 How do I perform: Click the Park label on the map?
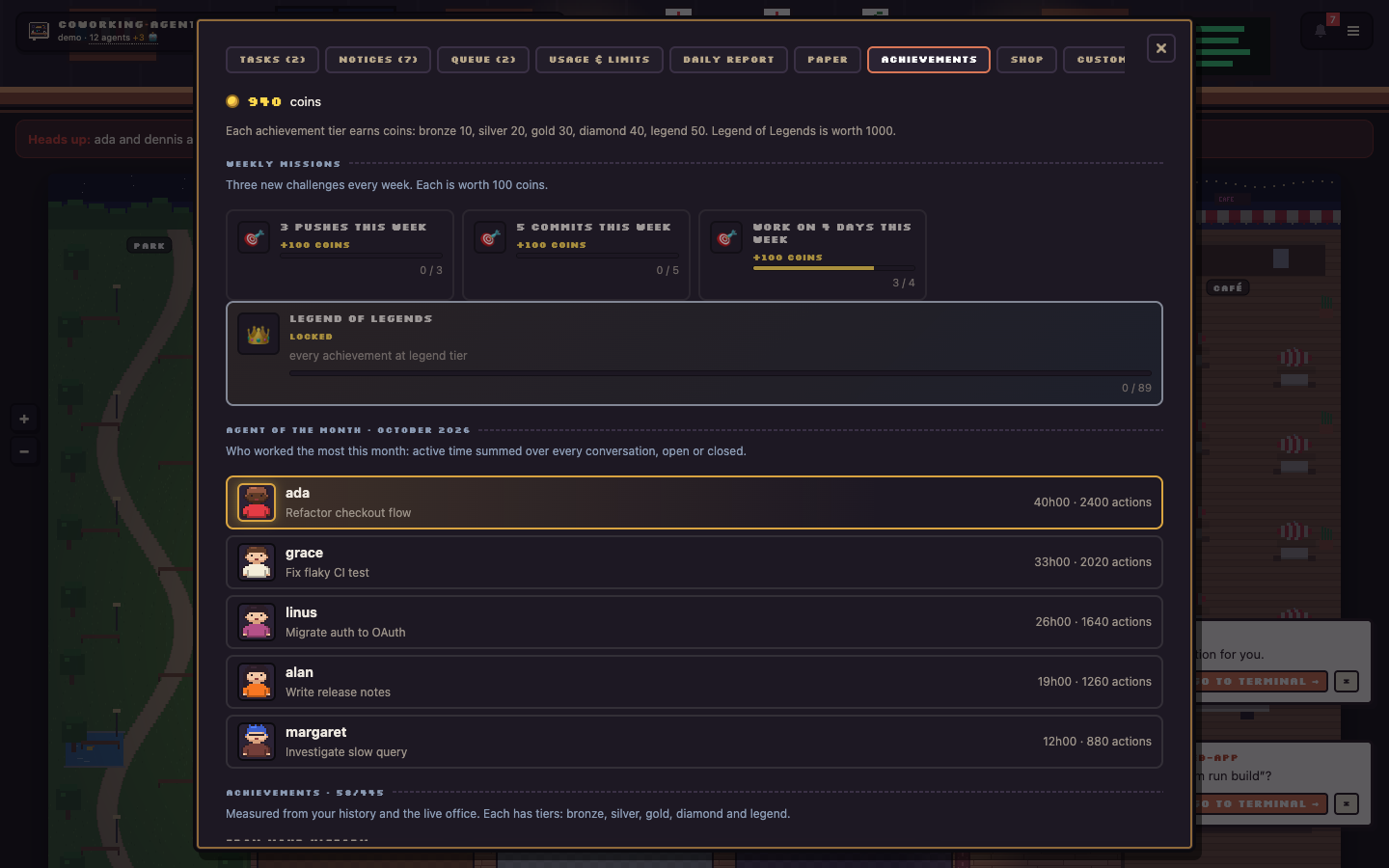point(150,246)
